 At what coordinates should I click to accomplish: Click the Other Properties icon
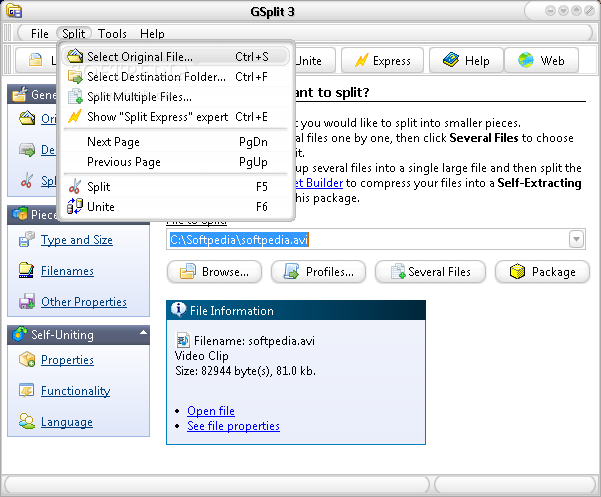[x=27, y=301]
